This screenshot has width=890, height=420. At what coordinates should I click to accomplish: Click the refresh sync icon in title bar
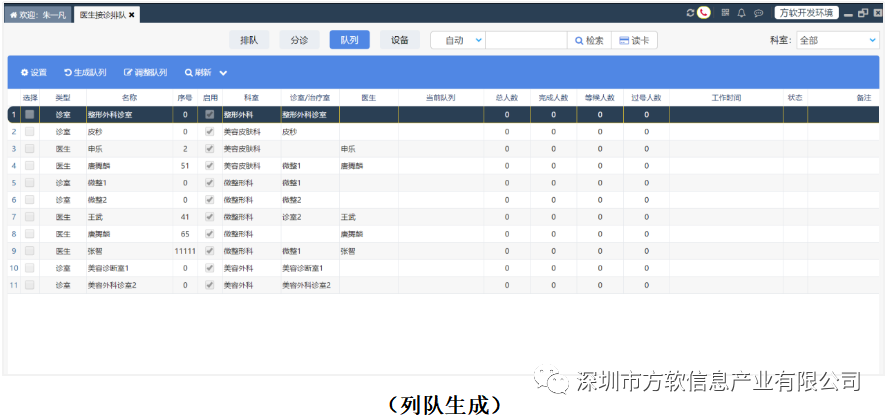point(690,13)
